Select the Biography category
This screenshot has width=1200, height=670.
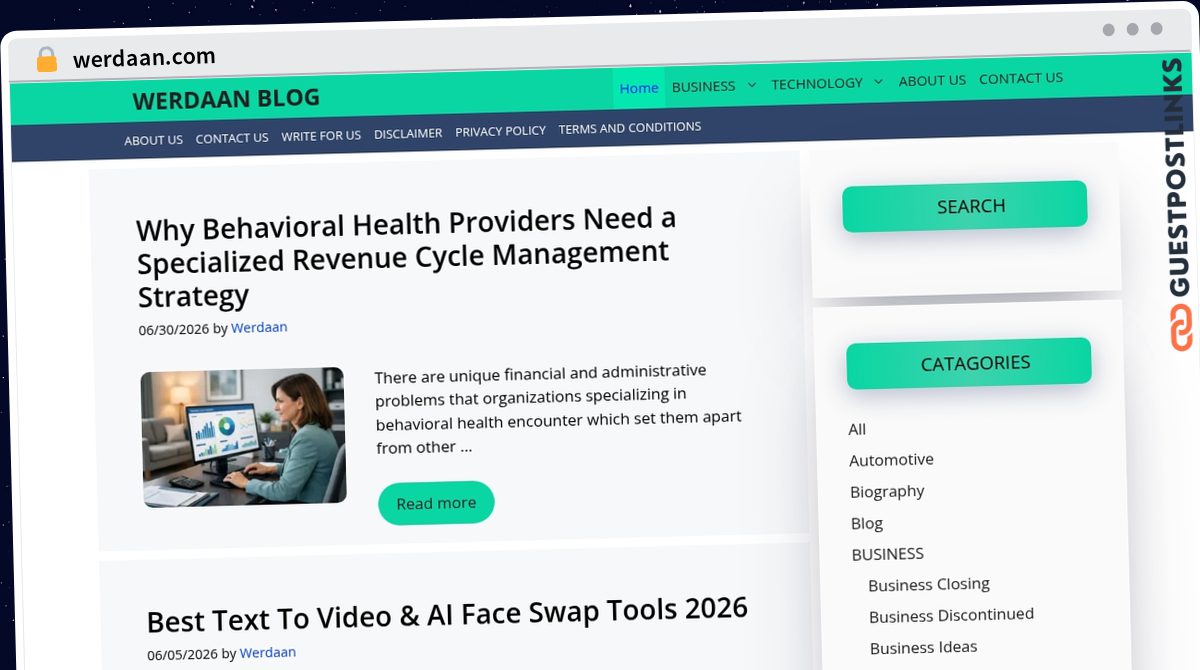(x=887, y=491)
